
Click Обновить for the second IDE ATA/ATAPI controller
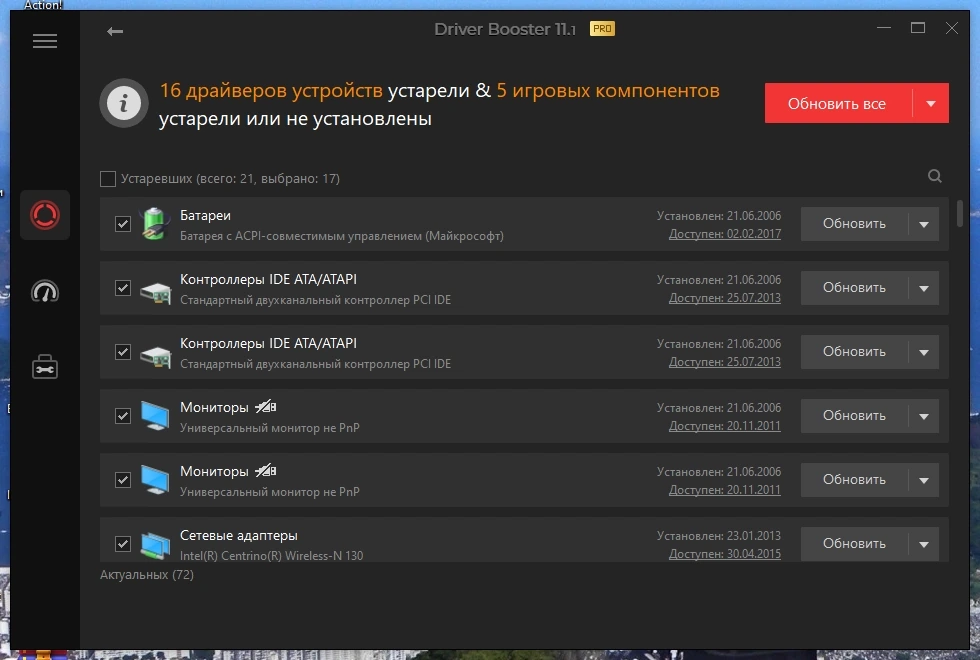(x=854, y=352)
